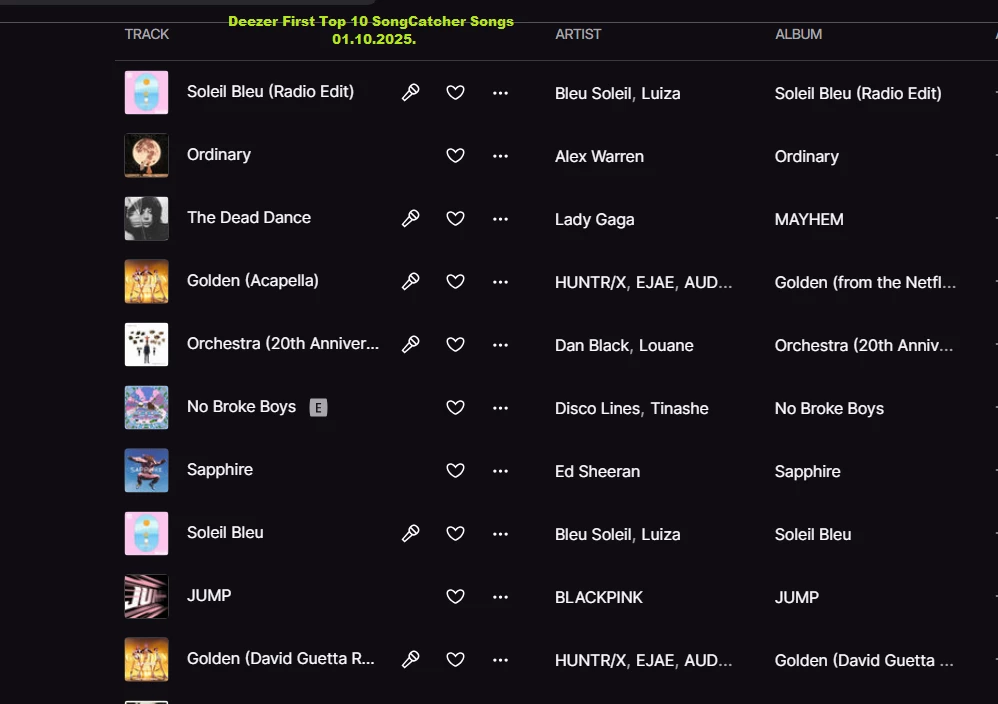Sort by the TRACK column header
Screen dimensions: 998x704
[147, 34]
